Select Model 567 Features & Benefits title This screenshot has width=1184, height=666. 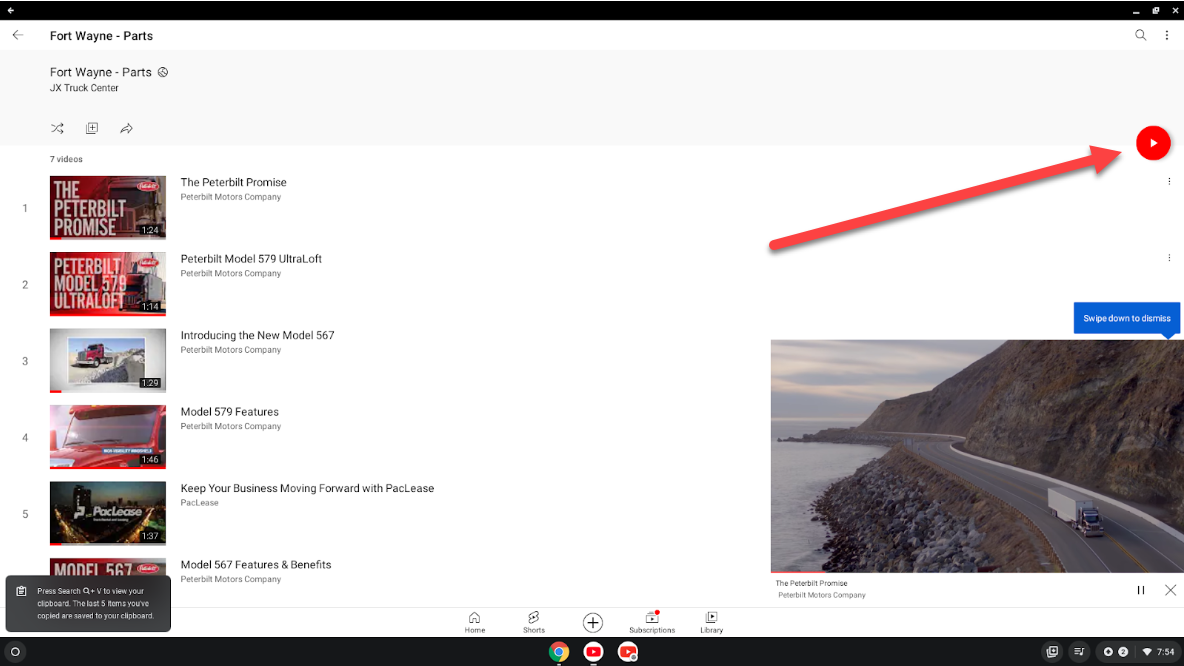coord(256,564)
